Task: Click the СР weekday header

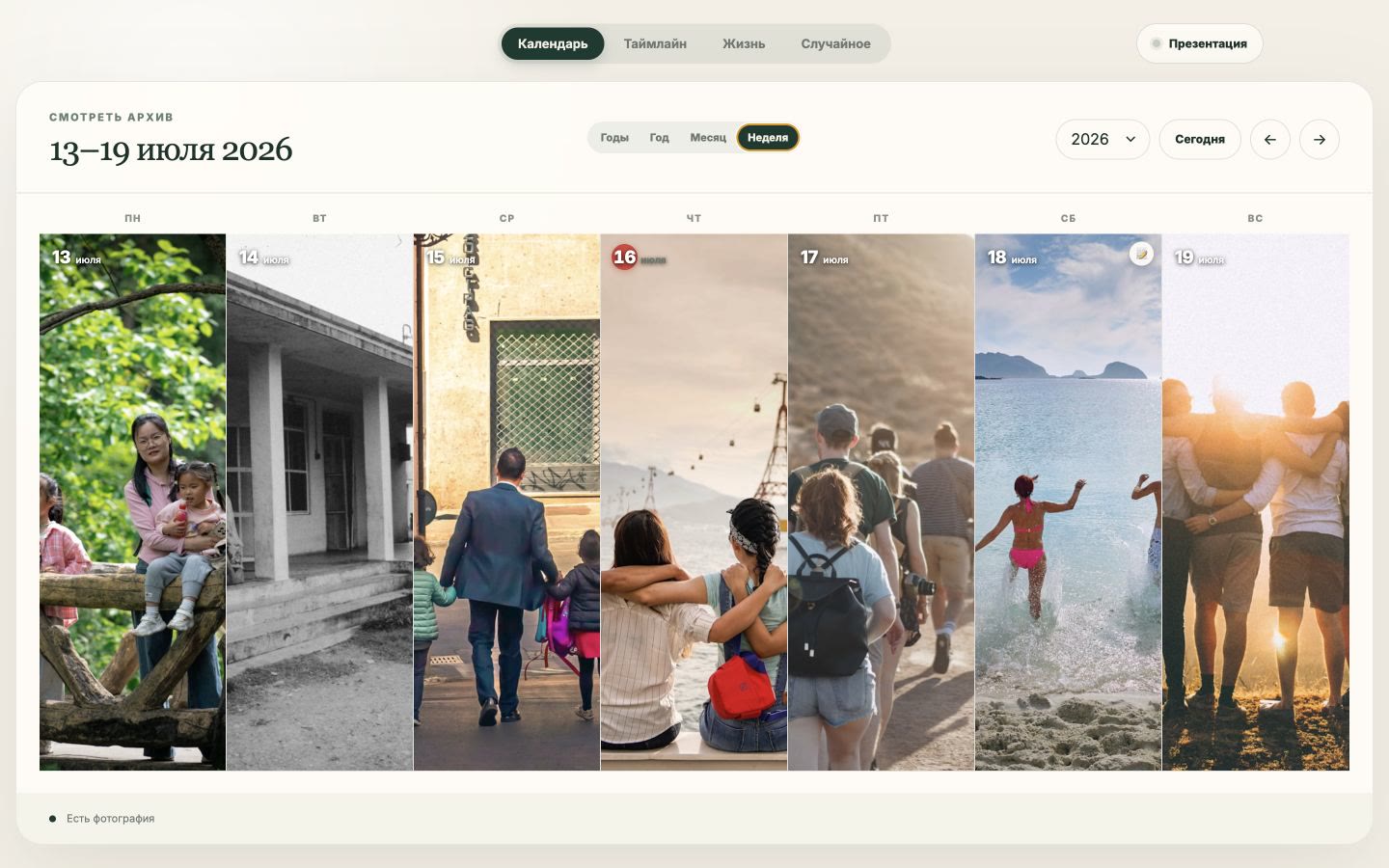Action: tap(506, 218)
